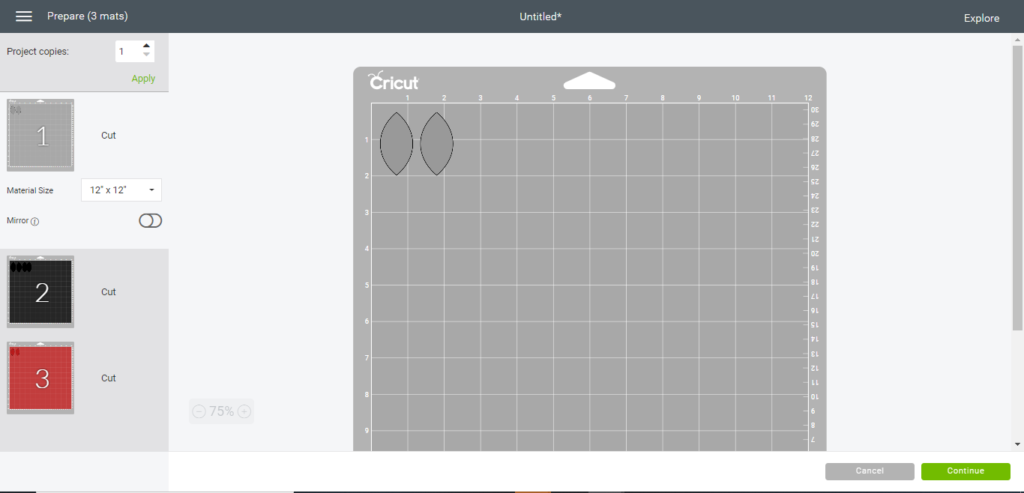Screen dimensions: 1024x493
Task: Click the Mirror info icon
Action: [35, 221]
